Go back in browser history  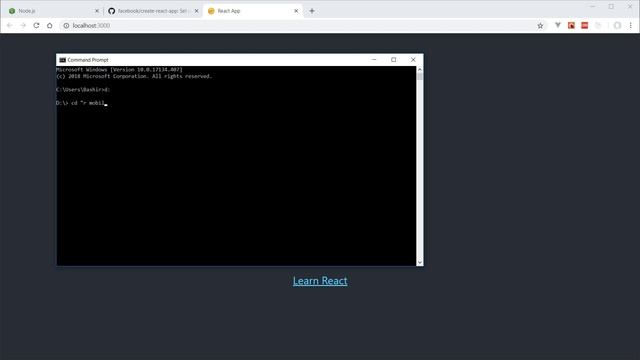[10, 25]
